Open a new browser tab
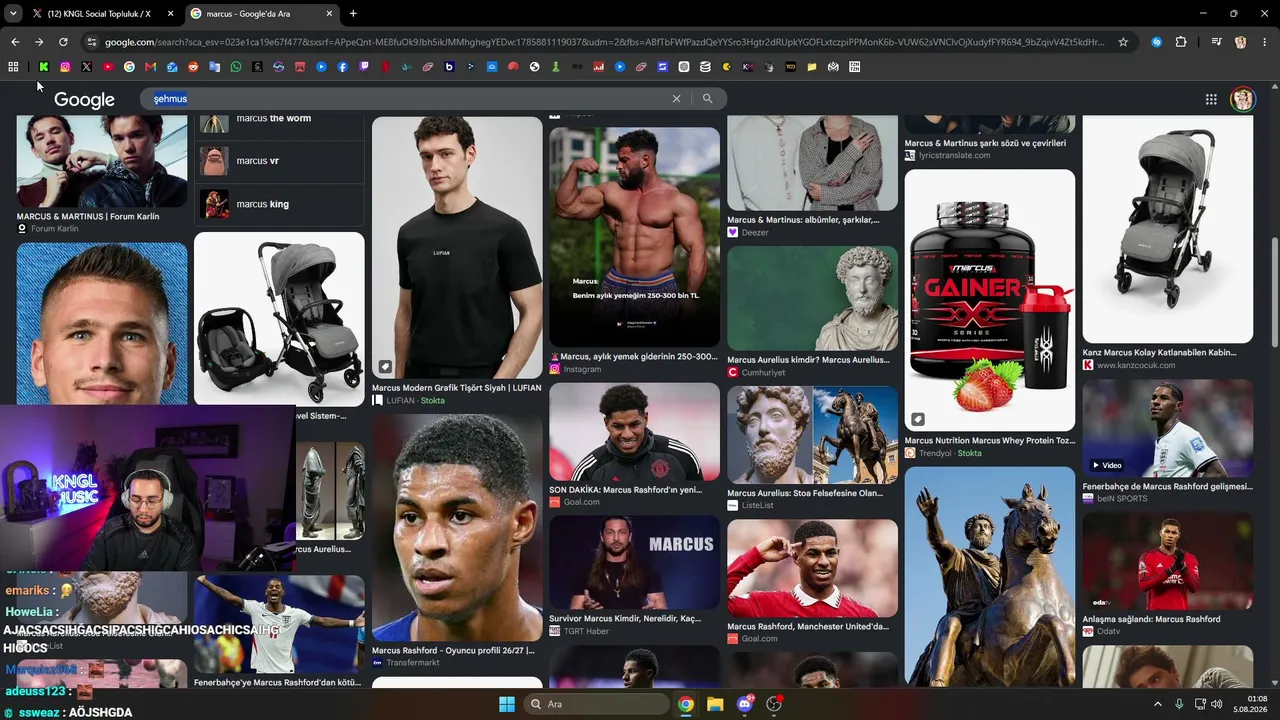Viewport: 1280px width, 720px height. tap(353, 14)
